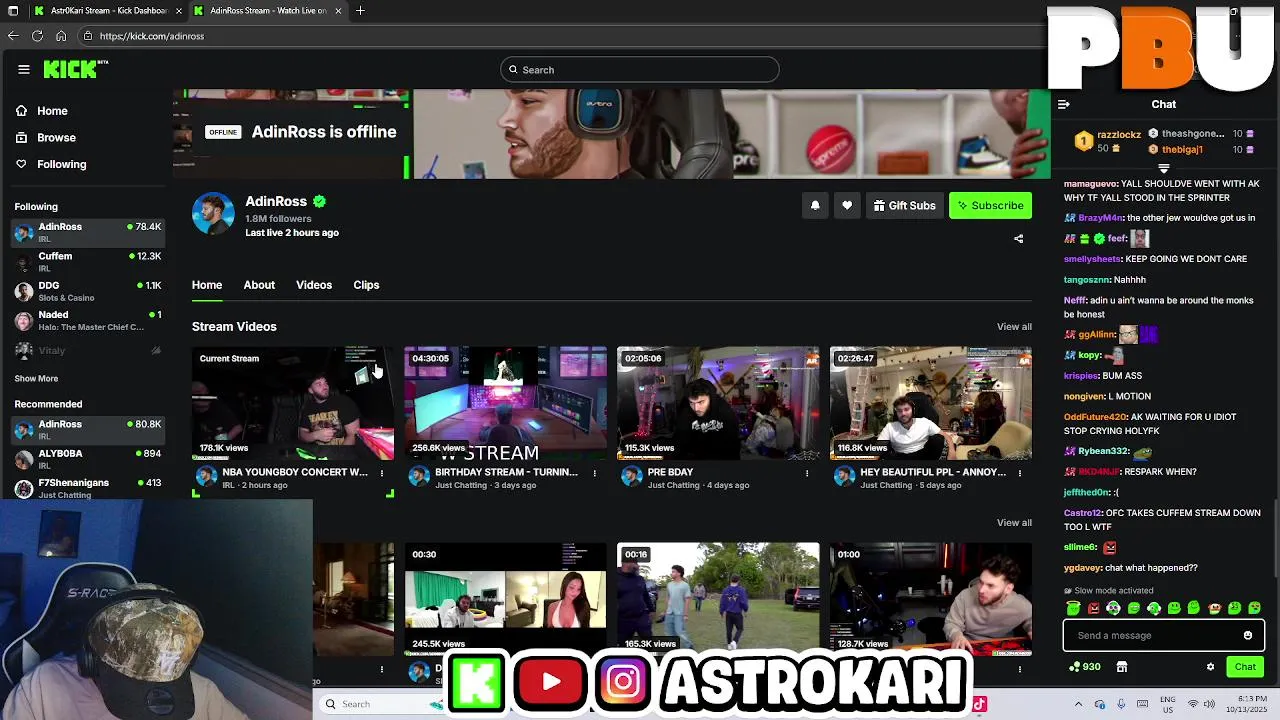The height and width of the screenshot is (720, 1280).
Task: Open options menu for PRE BDAY video
Action: (807, 473)
